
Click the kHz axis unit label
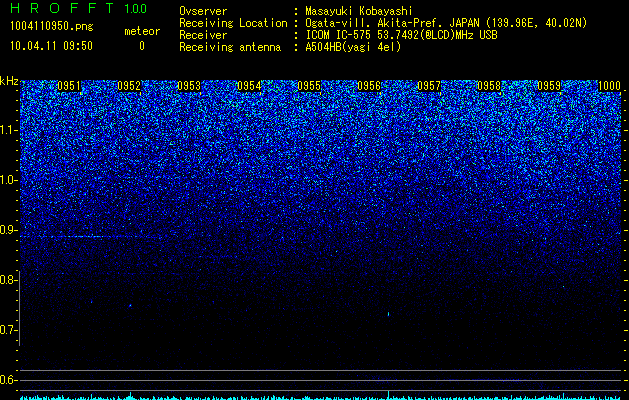(9, 81)
